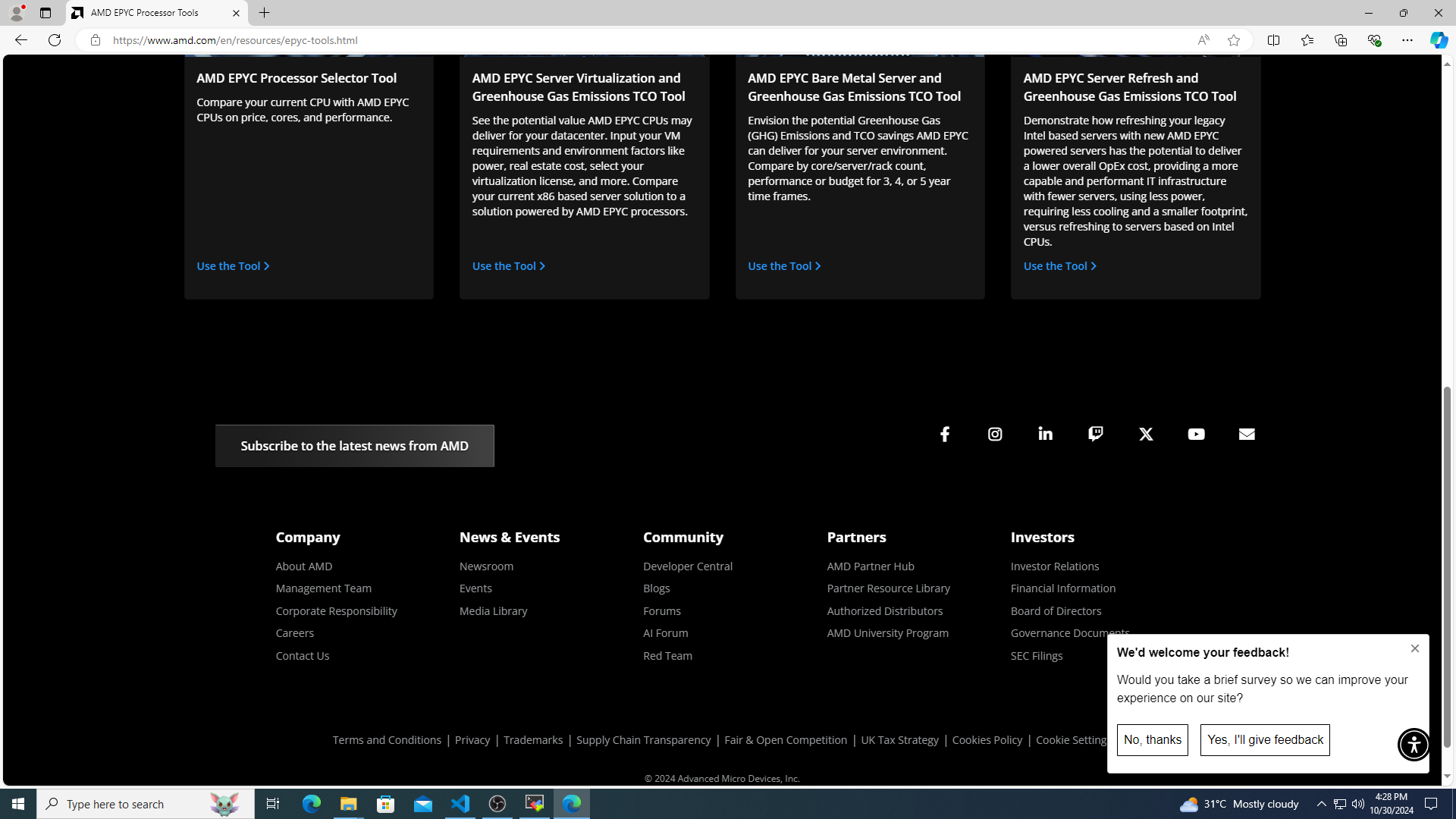Close the feedback survey popup
The width and height of the screenshot is (1456, 819).
1414,648
